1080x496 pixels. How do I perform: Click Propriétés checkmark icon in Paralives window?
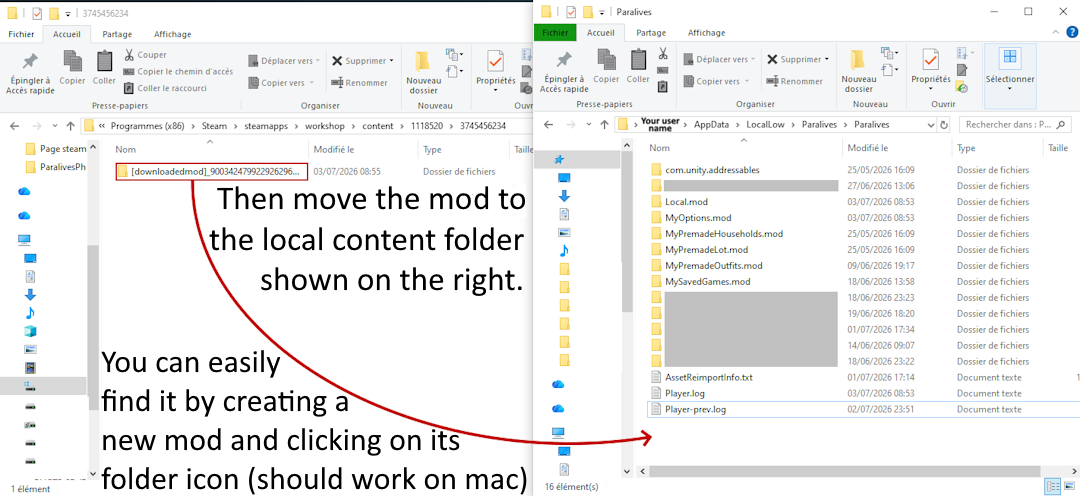pos(931,60)
